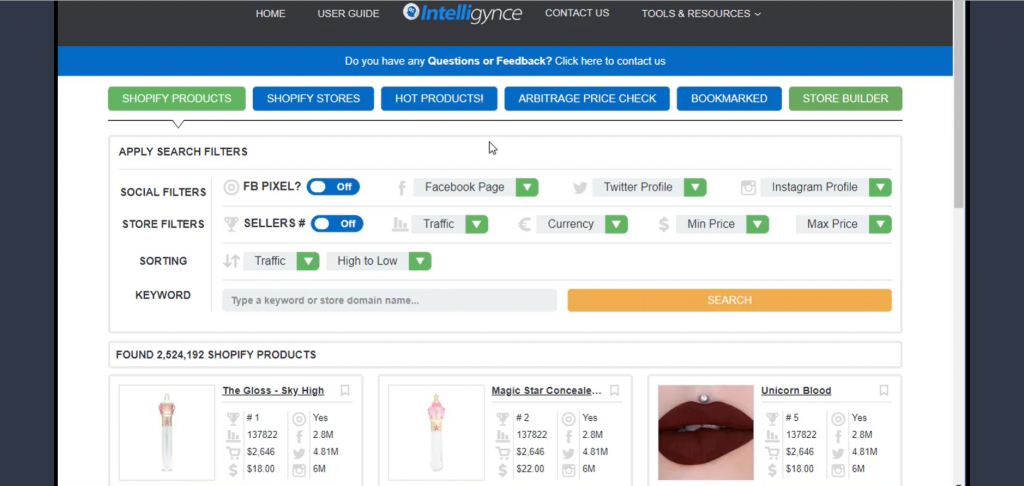Open the Unicorn Blood product link
The height and width of the screenshot is (486, 1024).
pos(796,391)
